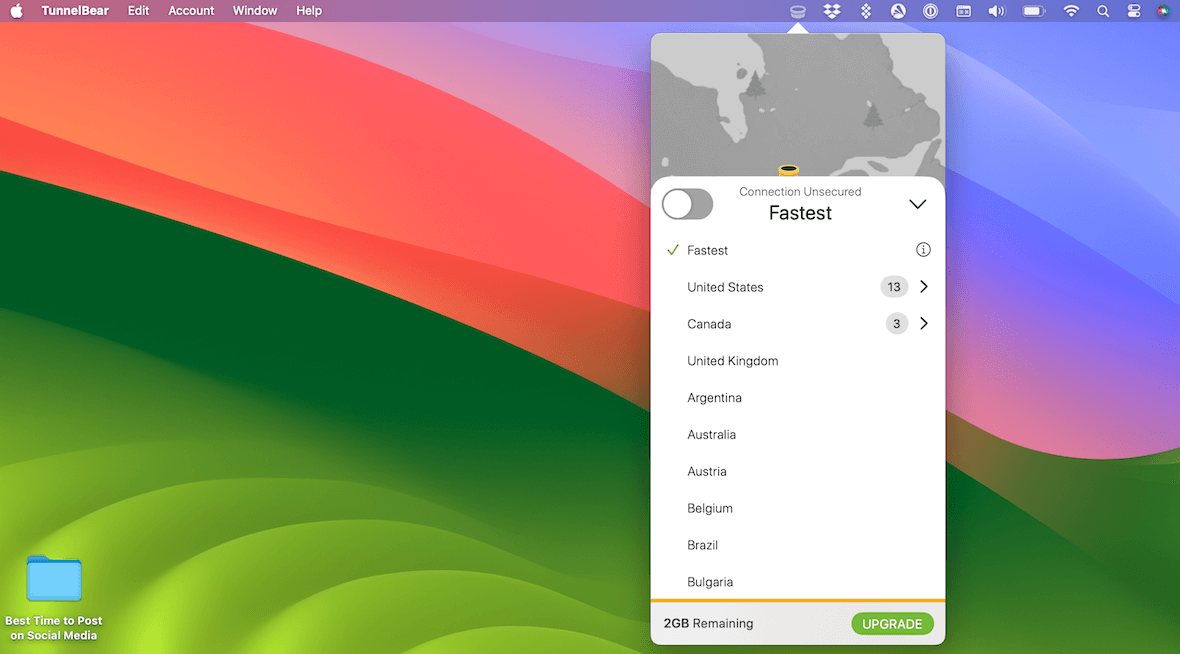
Task: Pick Australia from the country list
Action: coord(798,434)
